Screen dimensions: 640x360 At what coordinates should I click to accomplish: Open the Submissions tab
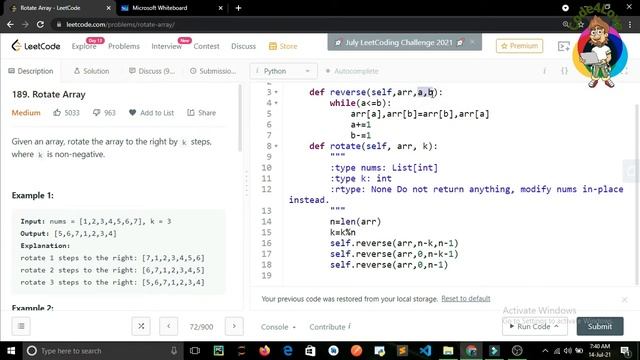click(x=213, y=71)
